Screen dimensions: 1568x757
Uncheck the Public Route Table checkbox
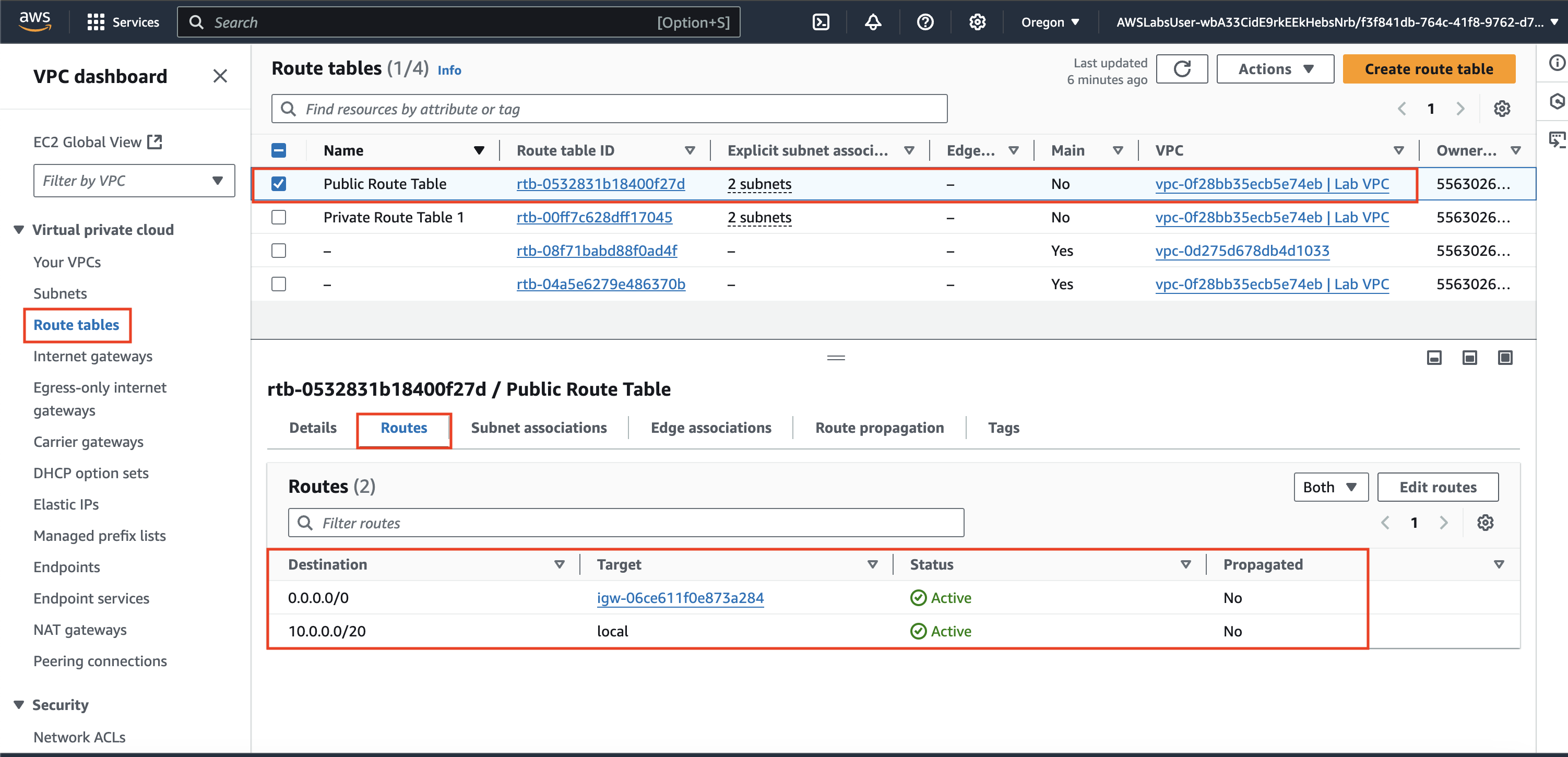click(279, 184)
